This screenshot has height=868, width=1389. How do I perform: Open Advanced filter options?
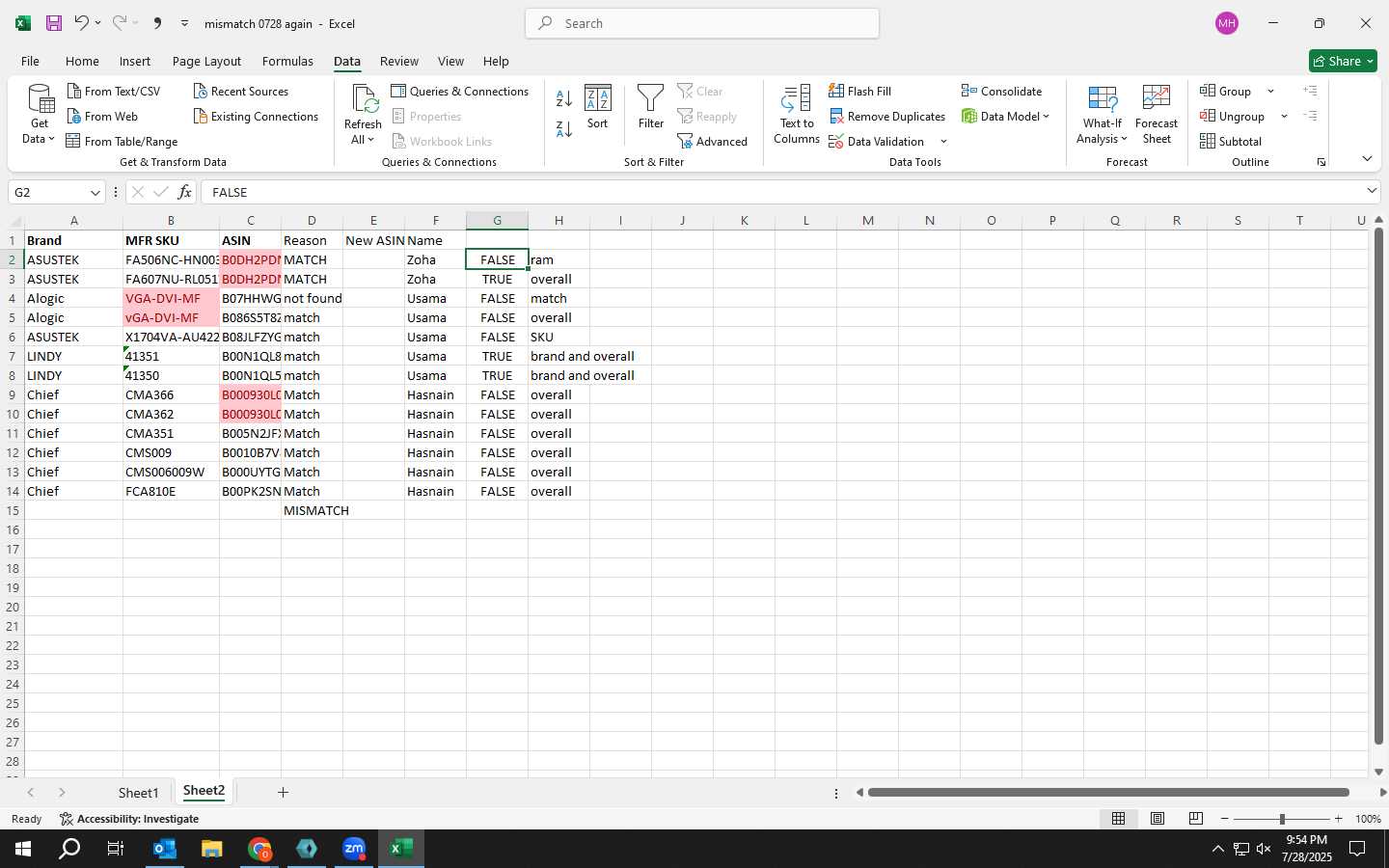[712, 142]
